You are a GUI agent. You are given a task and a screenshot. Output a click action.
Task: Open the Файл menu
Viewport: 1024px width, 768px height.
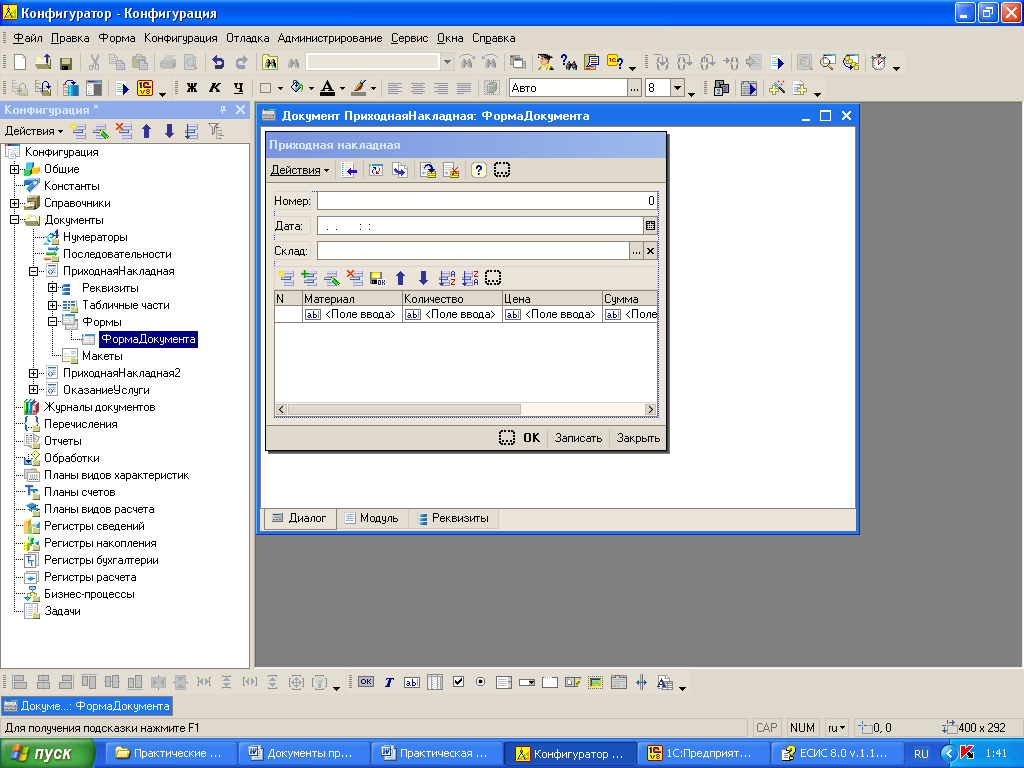[x=27, y=38]
